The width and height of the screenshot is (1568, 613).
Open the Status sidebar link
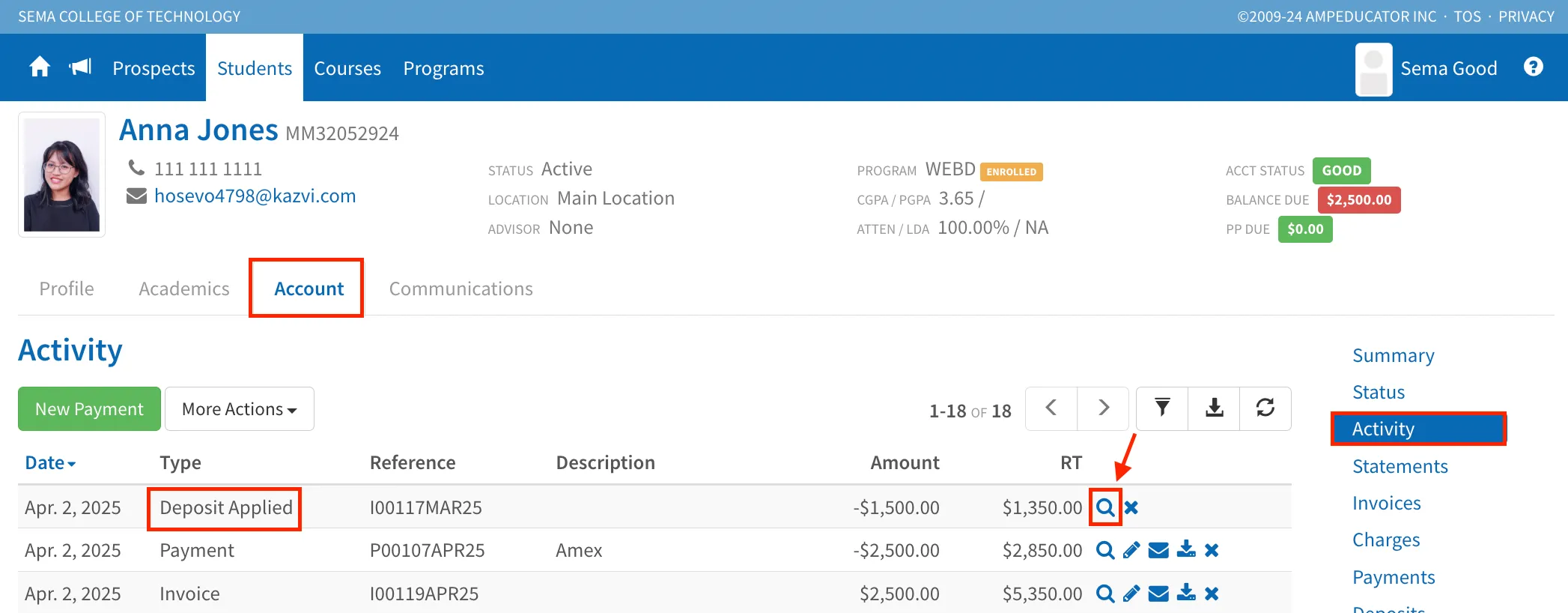point(1379,392)
